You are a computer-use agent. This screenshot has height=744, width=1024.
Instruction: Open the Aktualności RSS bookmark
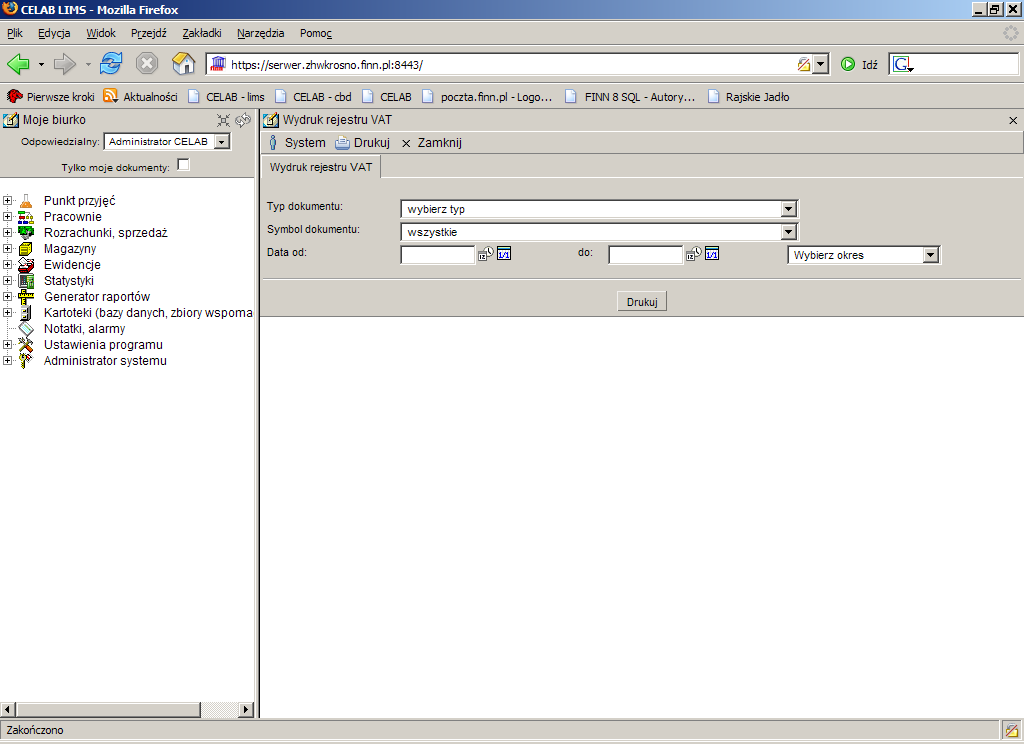[140, 97]
